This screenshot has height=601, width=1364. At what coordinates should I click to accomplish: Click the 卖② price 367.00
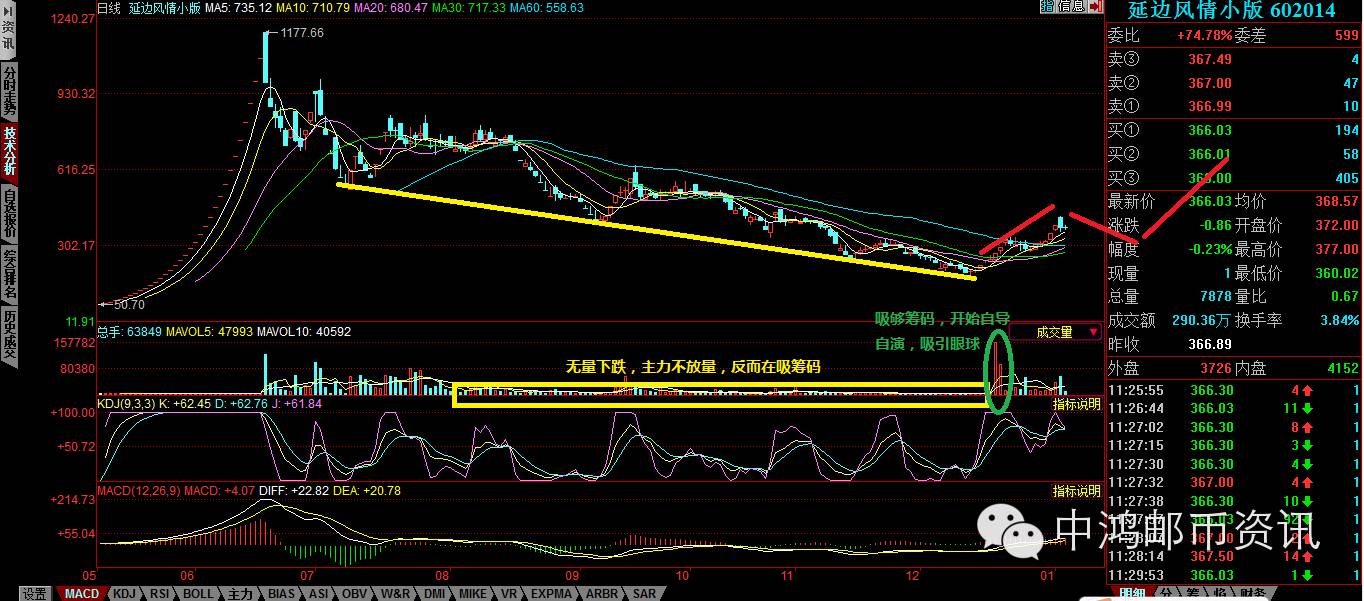[1209, 83]
